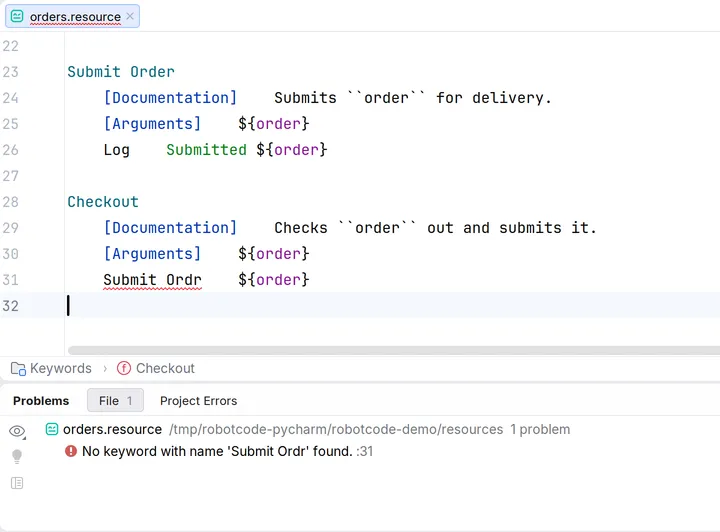Viewport: 720px width, 532px height.
Task: Click the orders.resource file icon in Problems
Action: (x=52, y=429)
